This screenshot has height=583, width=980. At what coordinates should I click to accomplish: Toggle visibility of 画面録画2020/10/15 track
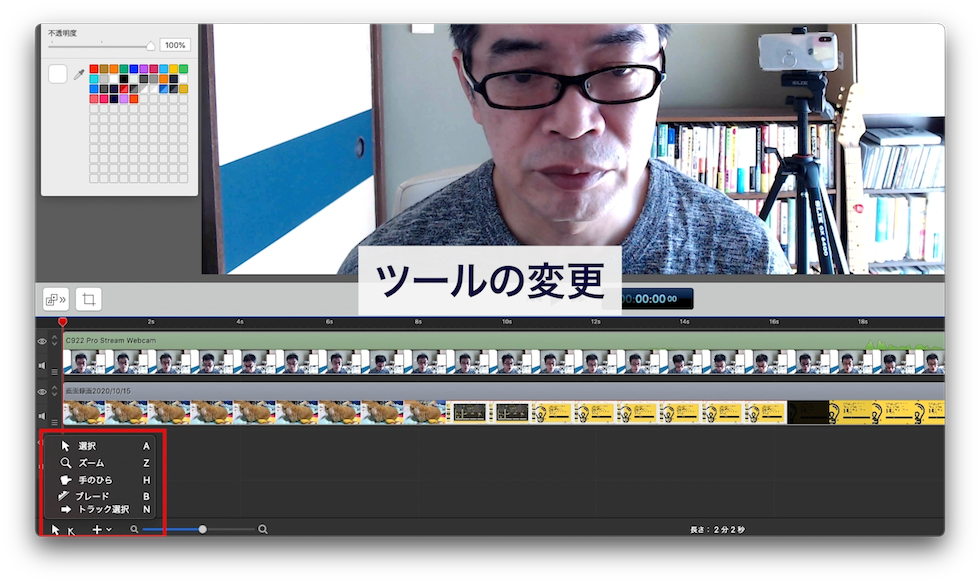pos(43,391)
